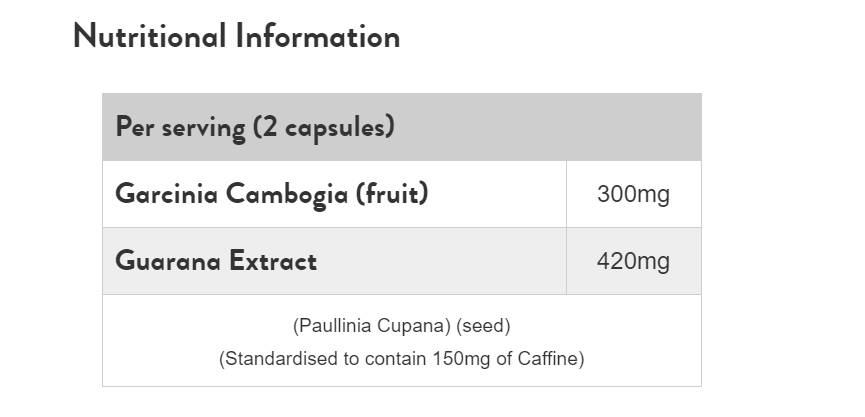Click the word "Extract" in the table
Screen dimensions: 865x417
(x=272, y=261)
